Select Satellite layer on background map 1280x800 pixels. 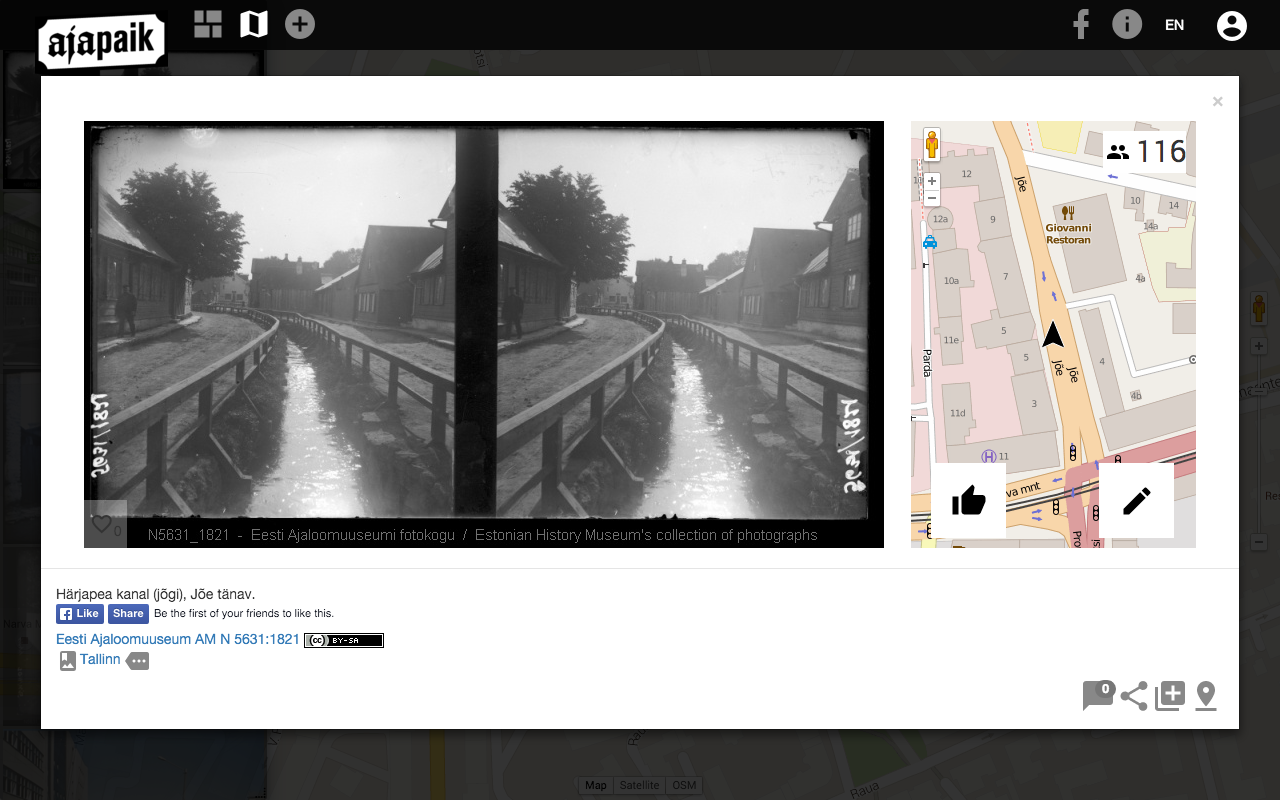coord(639,785)
